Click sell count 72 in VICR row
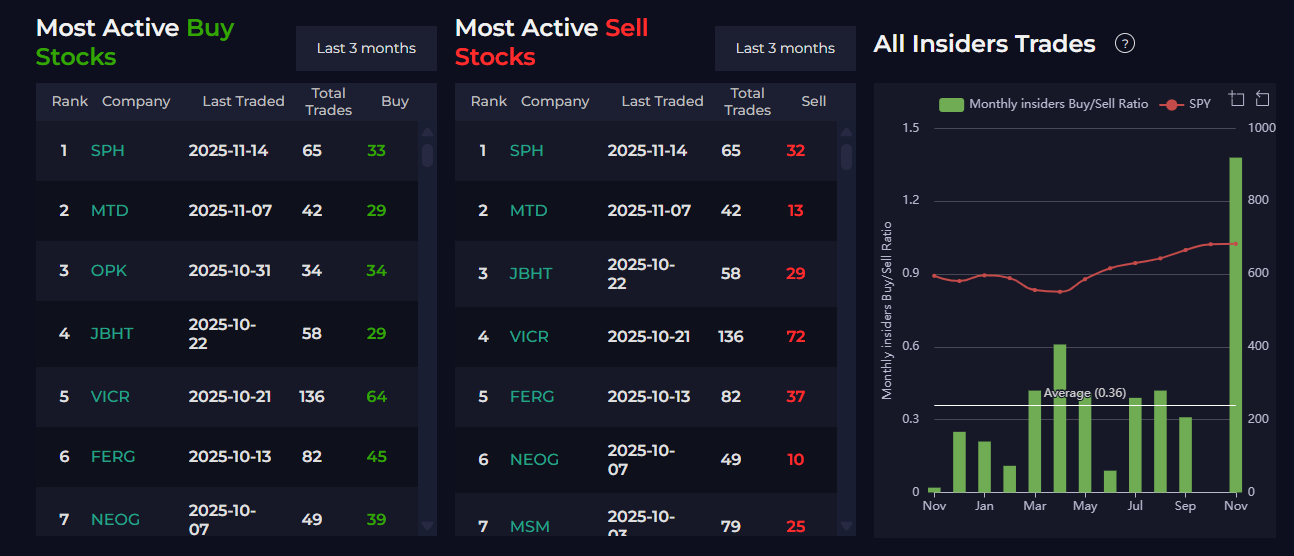This screenshot has width=1294, height=556. click(x=796, y=336)
